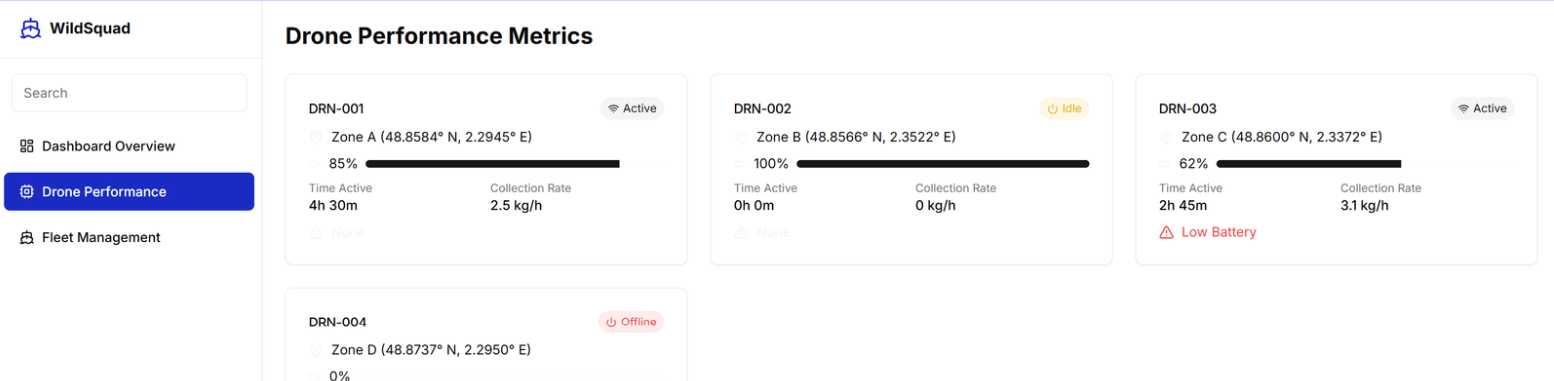Click the WildSquad logo icon

[x=30, y=28]
